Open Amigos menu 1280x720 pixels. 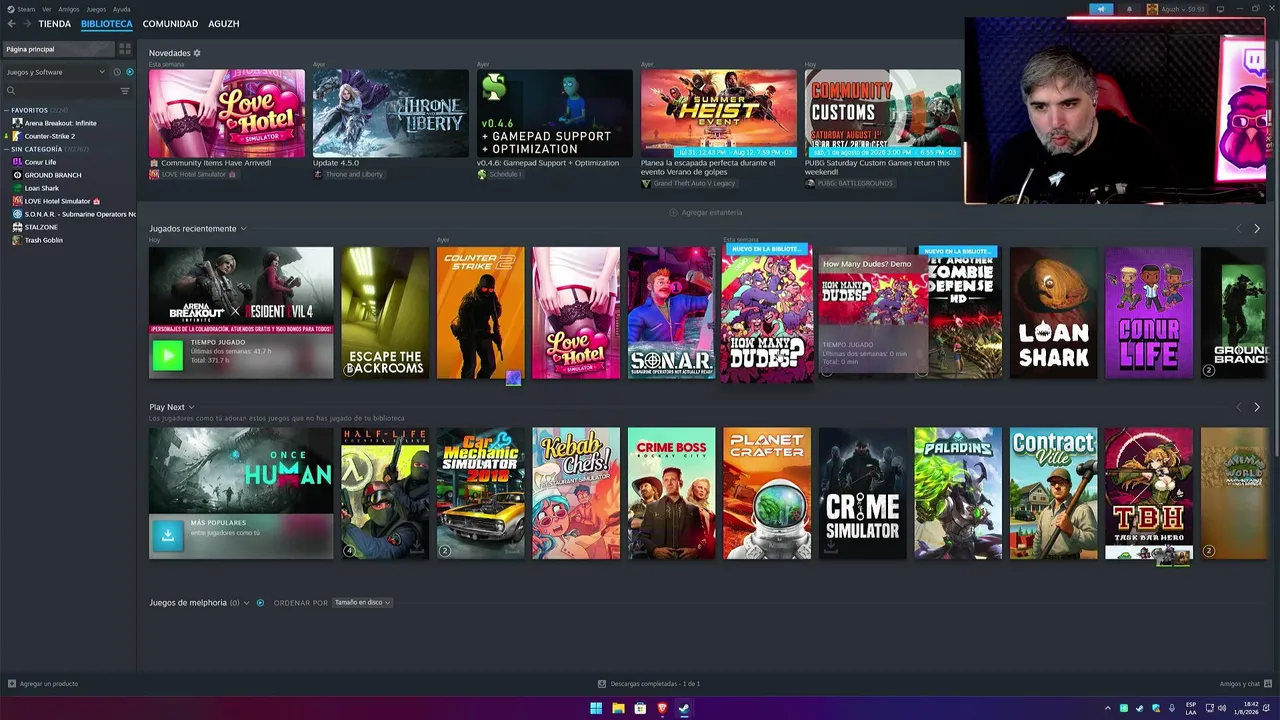68,9
